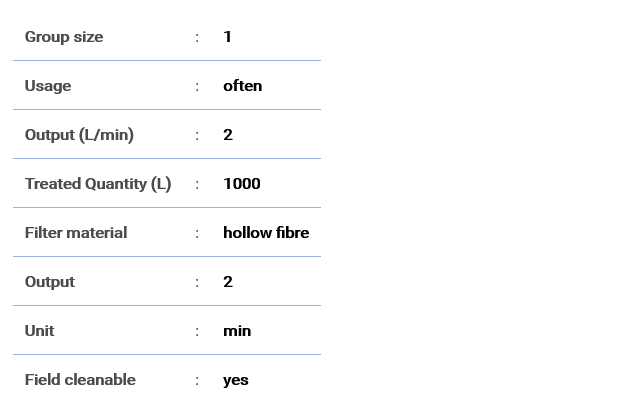
Task: Click the Treated Quantity (L) label
Action: tap(98, 184)
